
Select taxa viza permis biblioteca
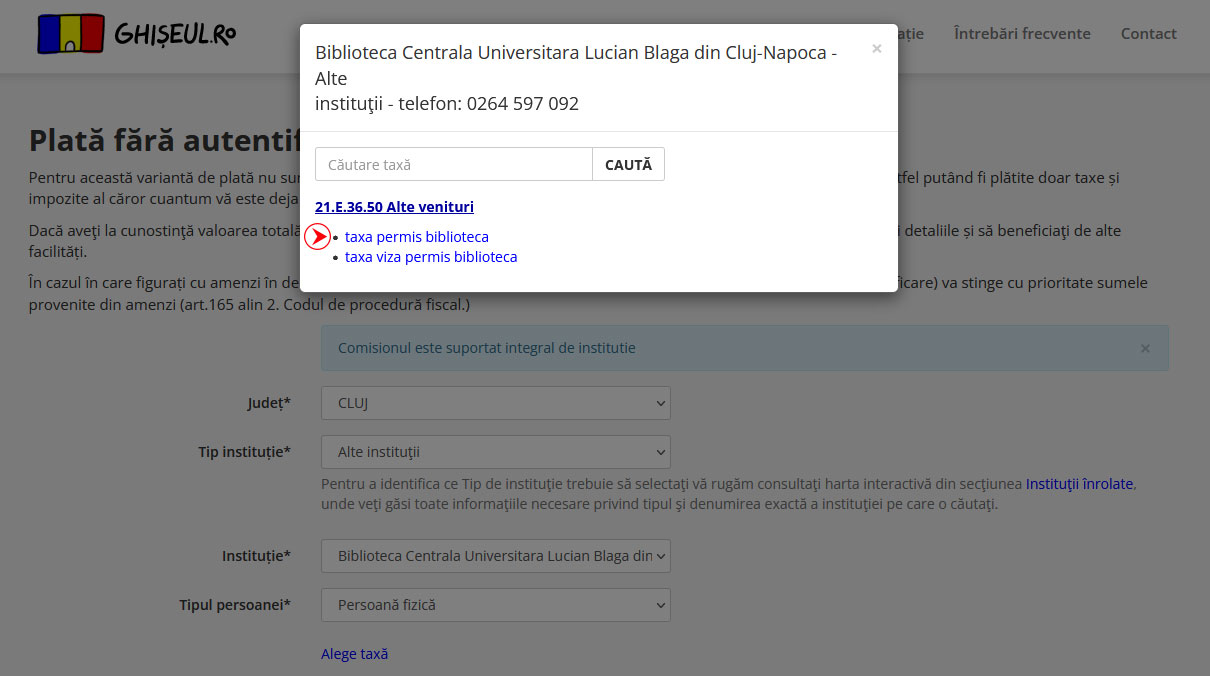click(431, 257)
